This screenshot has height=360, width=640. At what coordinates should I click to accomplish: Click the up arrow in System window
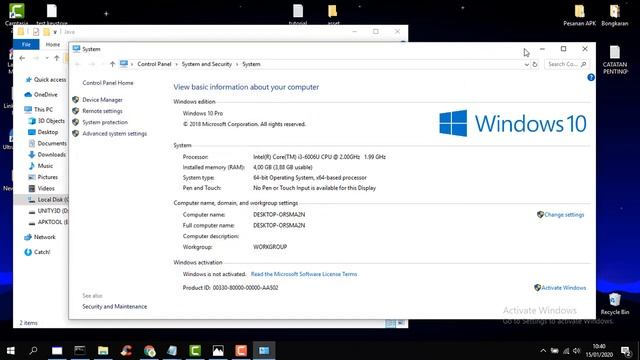tap(112, 64)
